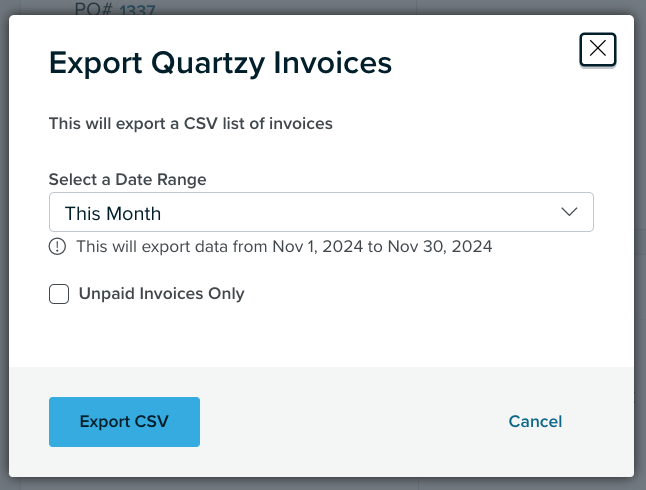
Task: Enable the Unpaid Invoices Only checkbox
Action: coord(59,294)
